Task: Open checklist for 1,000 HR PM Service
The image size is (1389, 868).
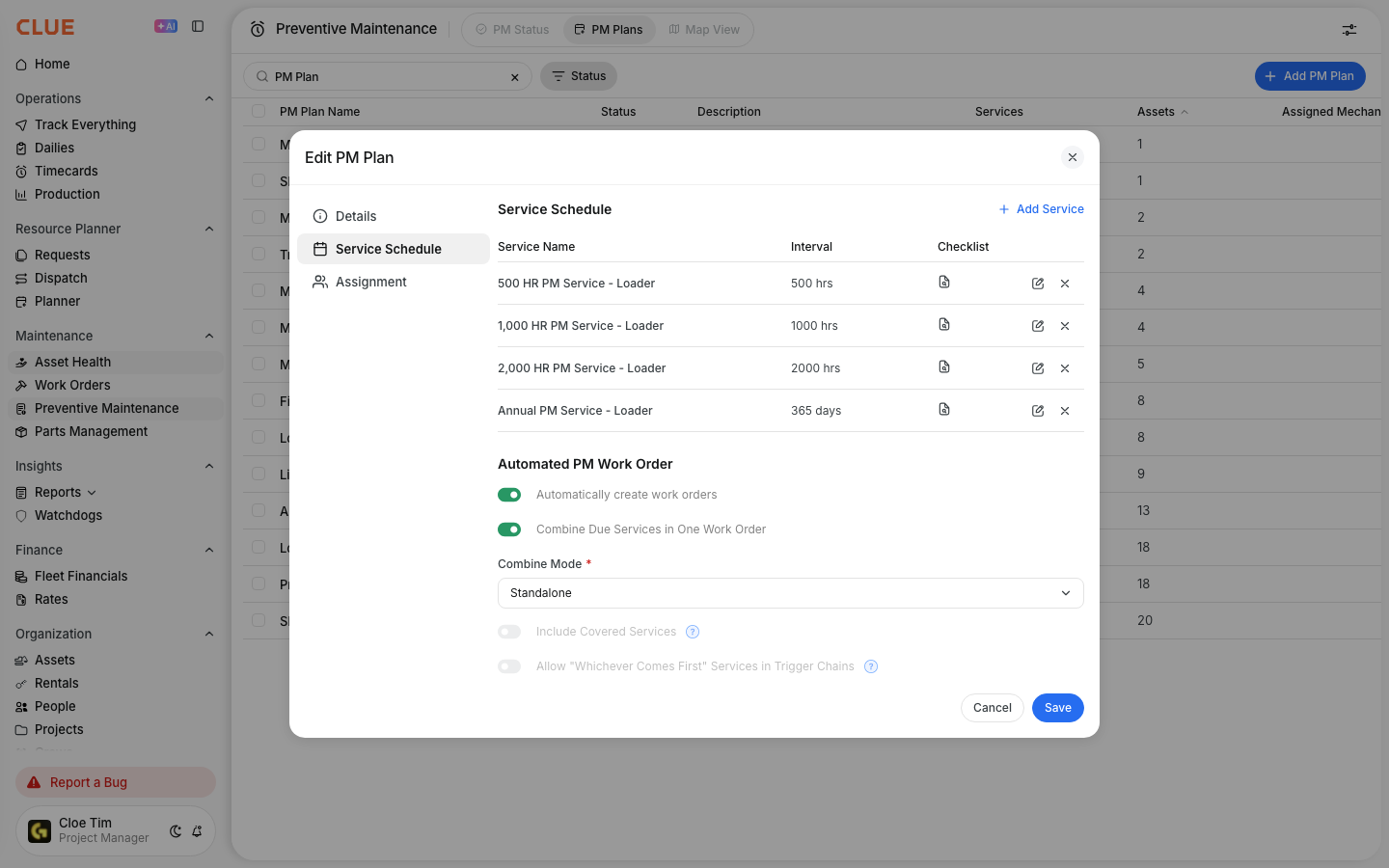Action: point(944,324)
